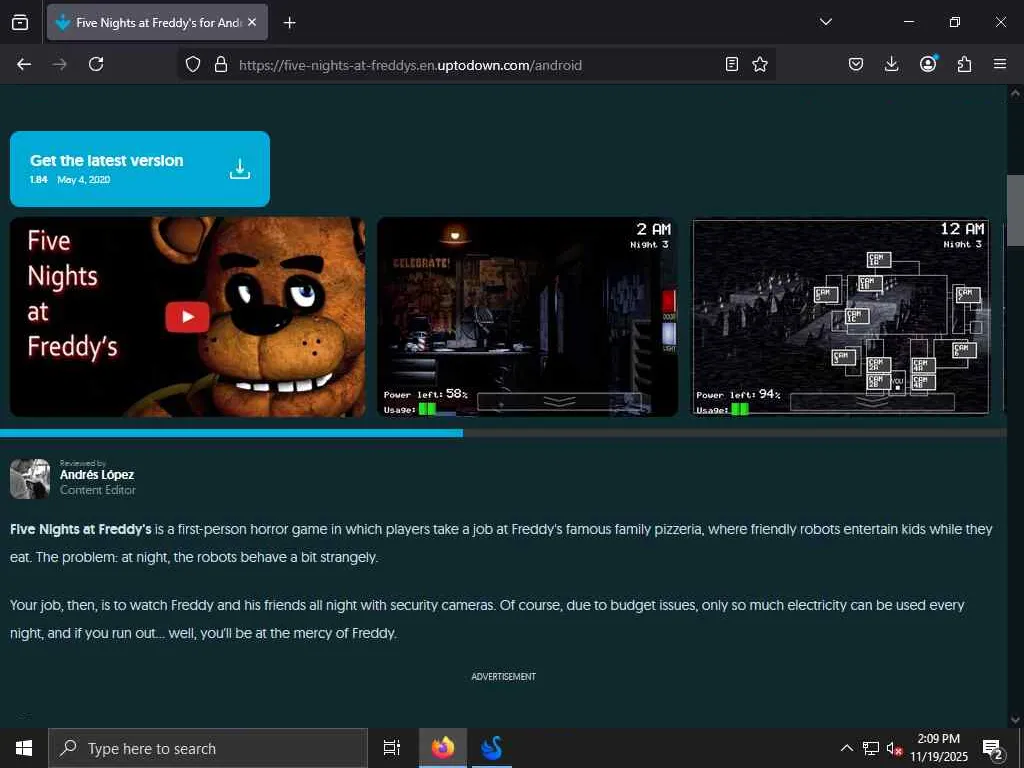Open Windows Start menu
The height and width of the screenshot is (768, 1024).
(x=24, y=748)
